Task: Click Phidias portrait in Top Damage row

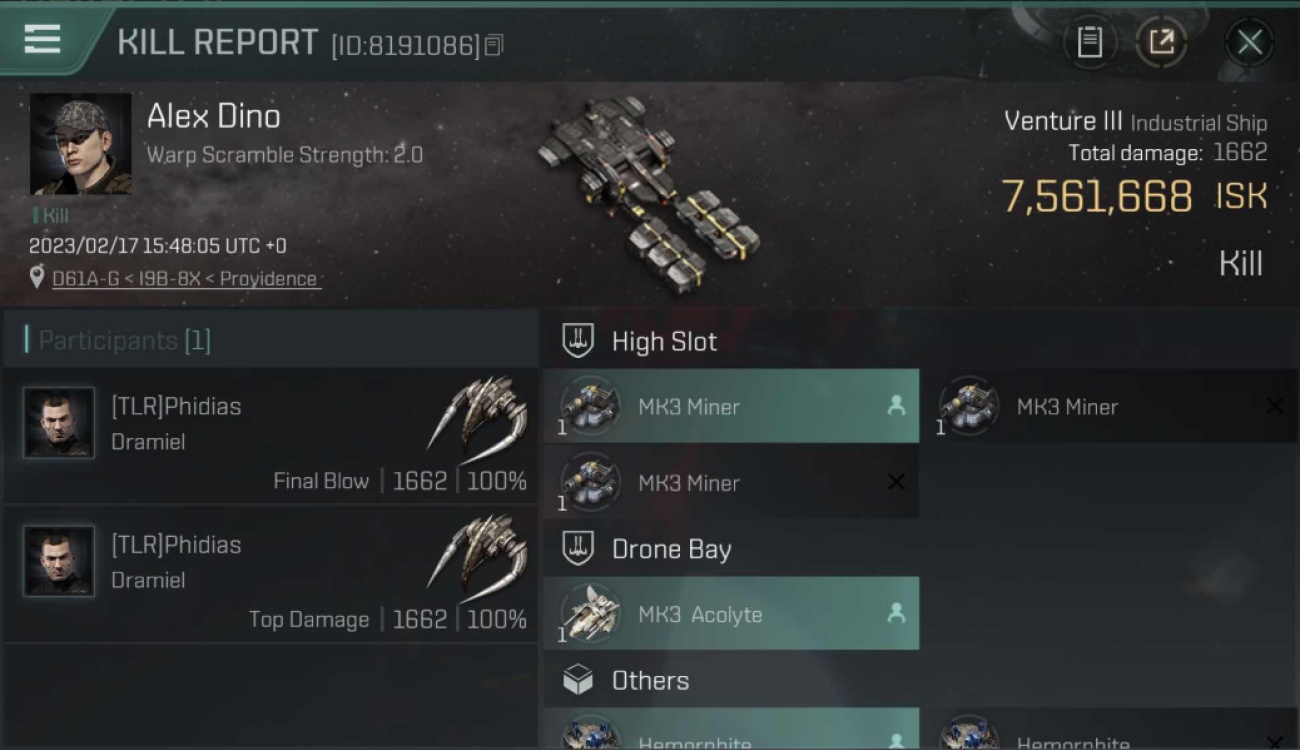Action: 59,561
